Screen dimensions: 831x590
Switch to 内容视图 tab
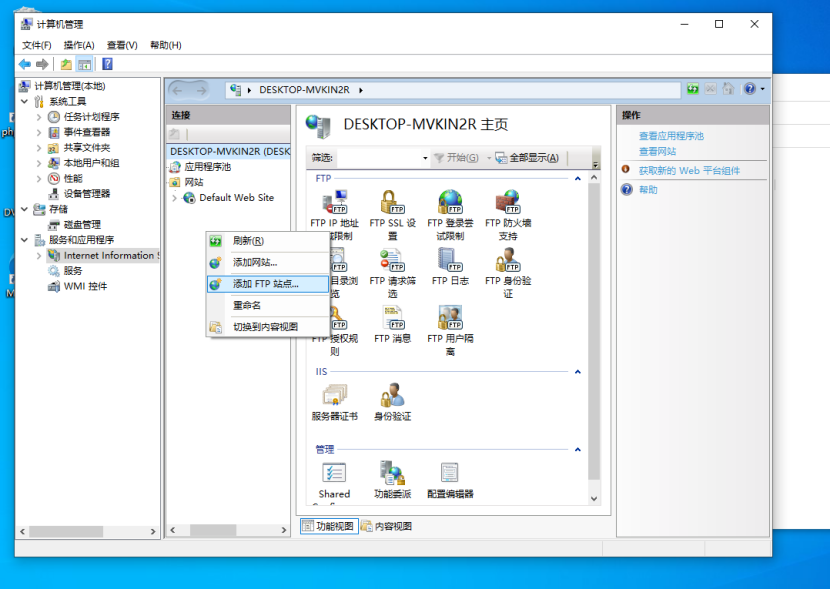click(x=387, y=526)
